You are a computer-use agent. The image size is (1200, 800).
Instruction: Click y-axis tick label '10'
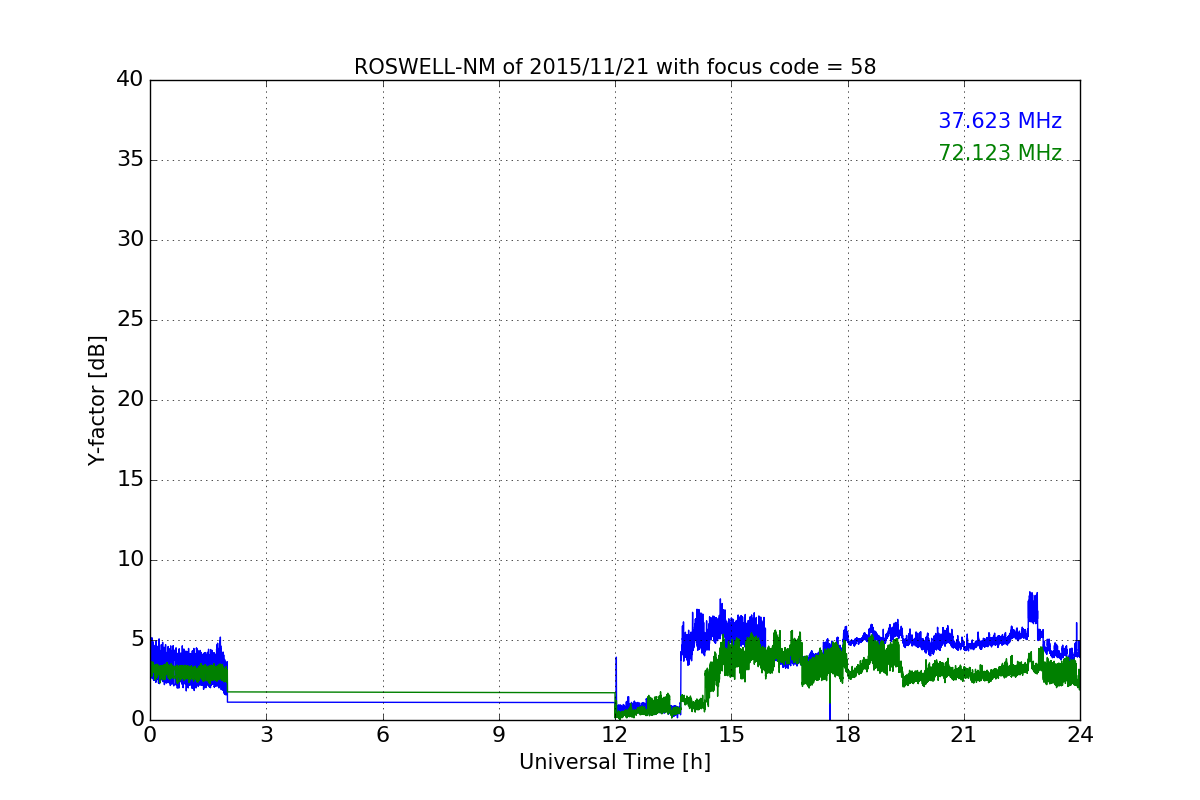(x=130, y=560)
